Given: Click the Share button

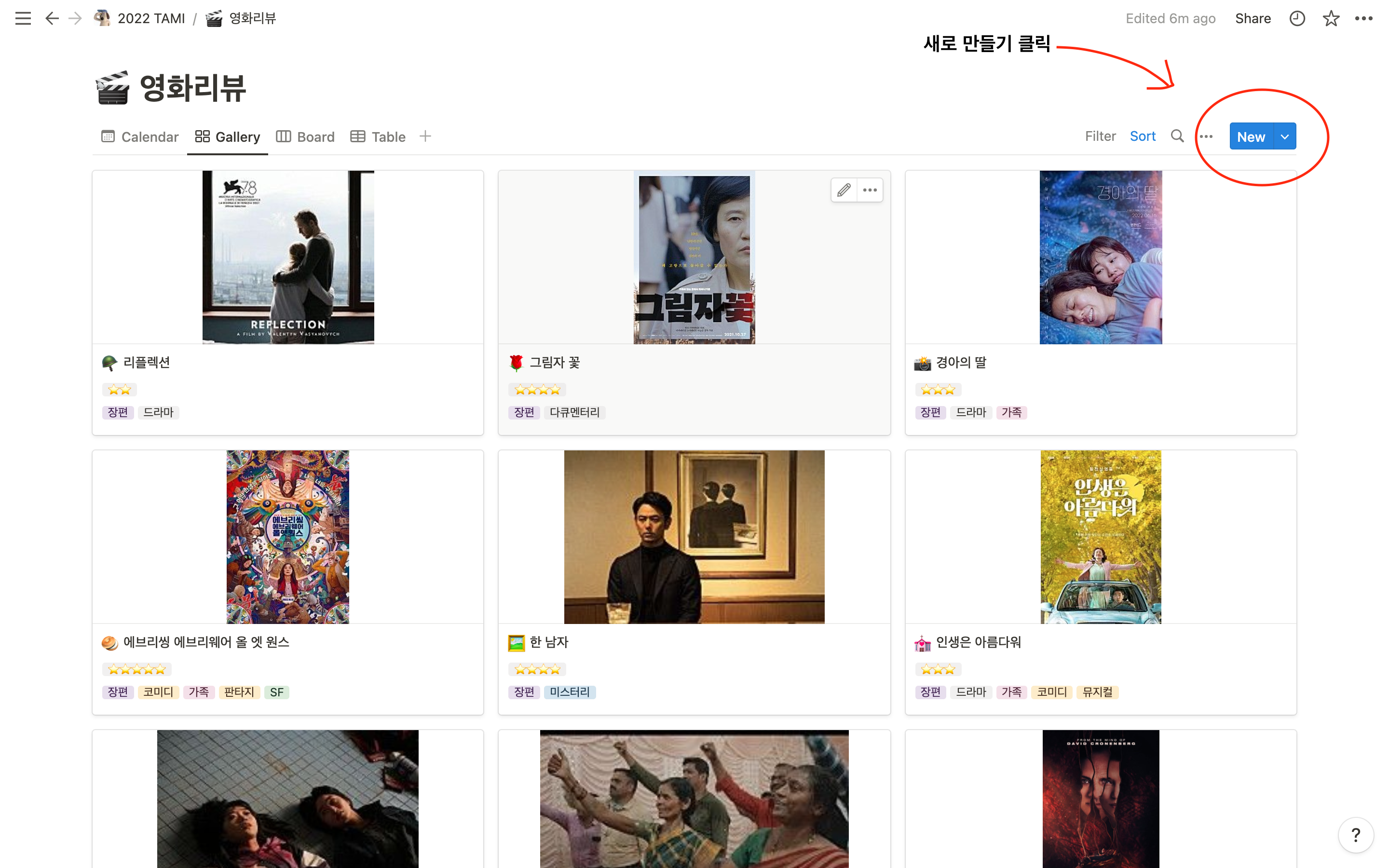Looking at the screenshot, I should point(1253,18).
